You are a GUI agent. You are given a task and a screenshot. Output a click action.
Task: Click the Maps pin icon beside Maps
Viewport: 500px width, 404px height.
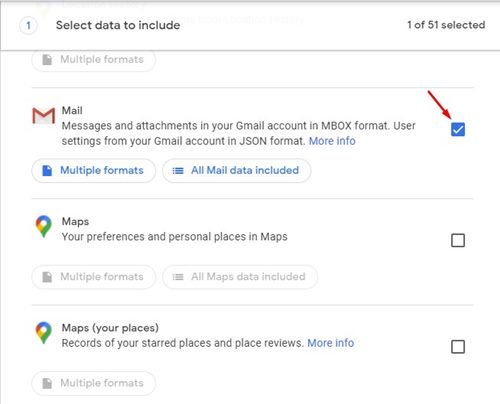44,227
